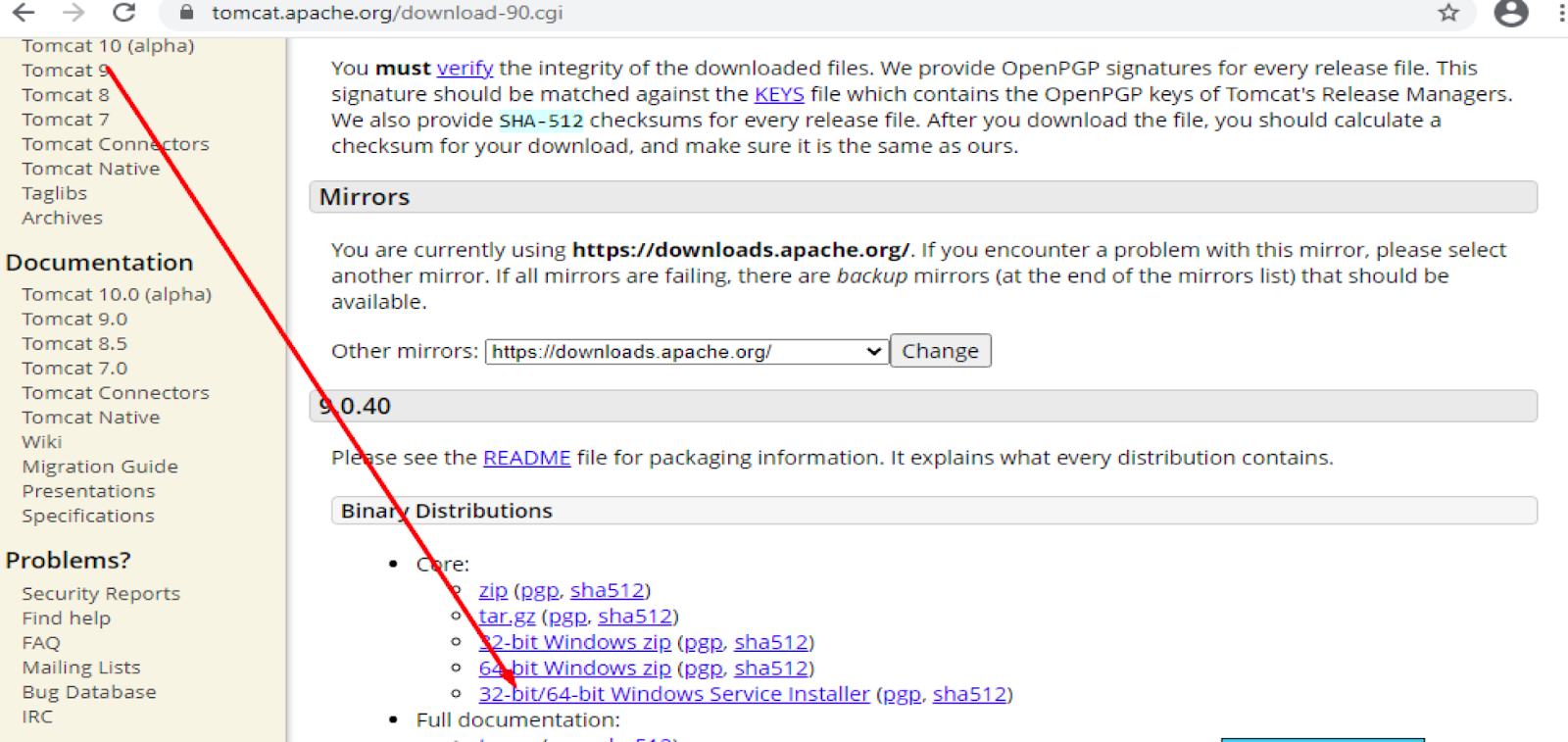Open the Wiki sidebar link

[x=42, y=441]
